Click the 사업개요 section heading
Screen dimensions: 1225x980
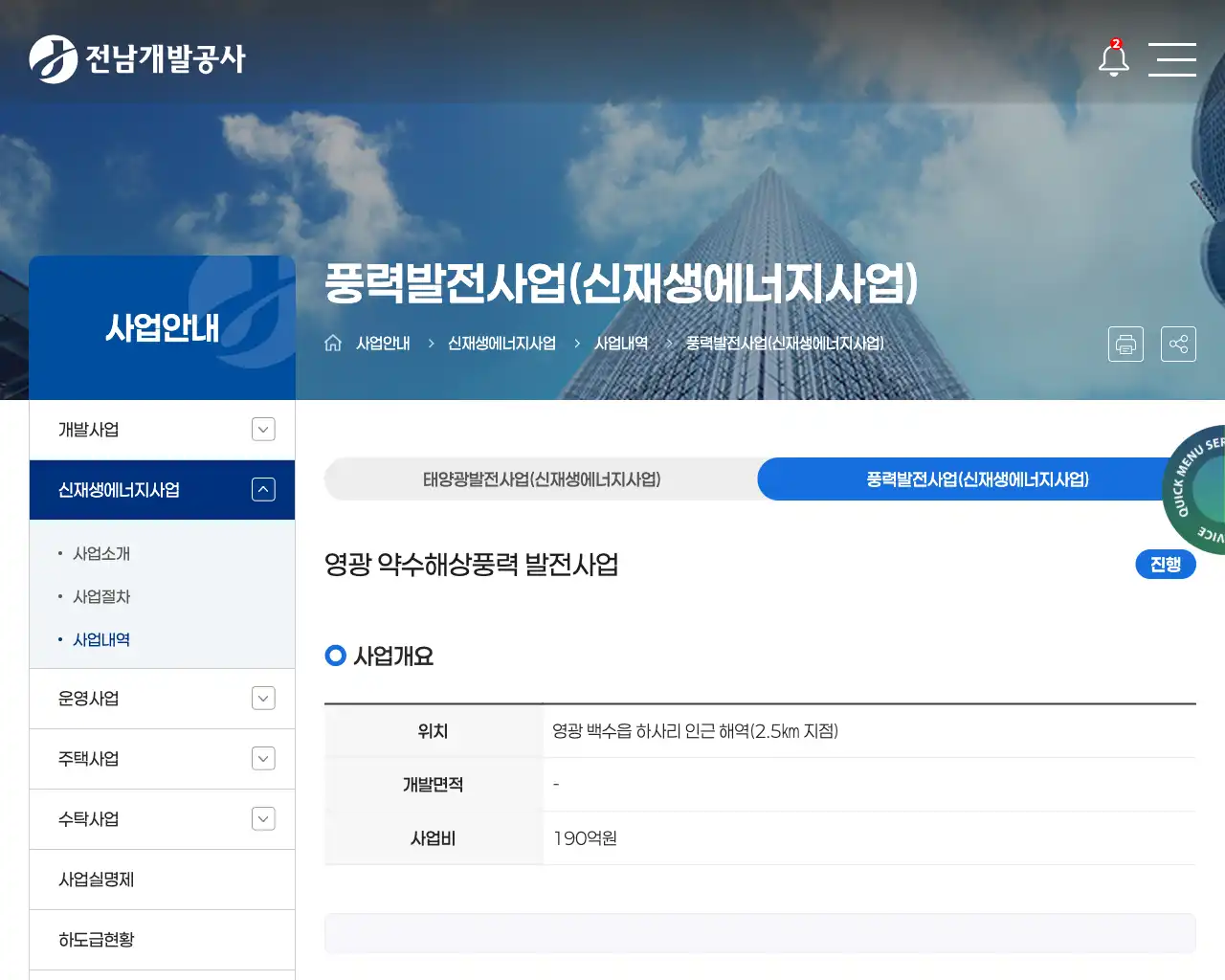pyautogui.click(x=393, y=656)
